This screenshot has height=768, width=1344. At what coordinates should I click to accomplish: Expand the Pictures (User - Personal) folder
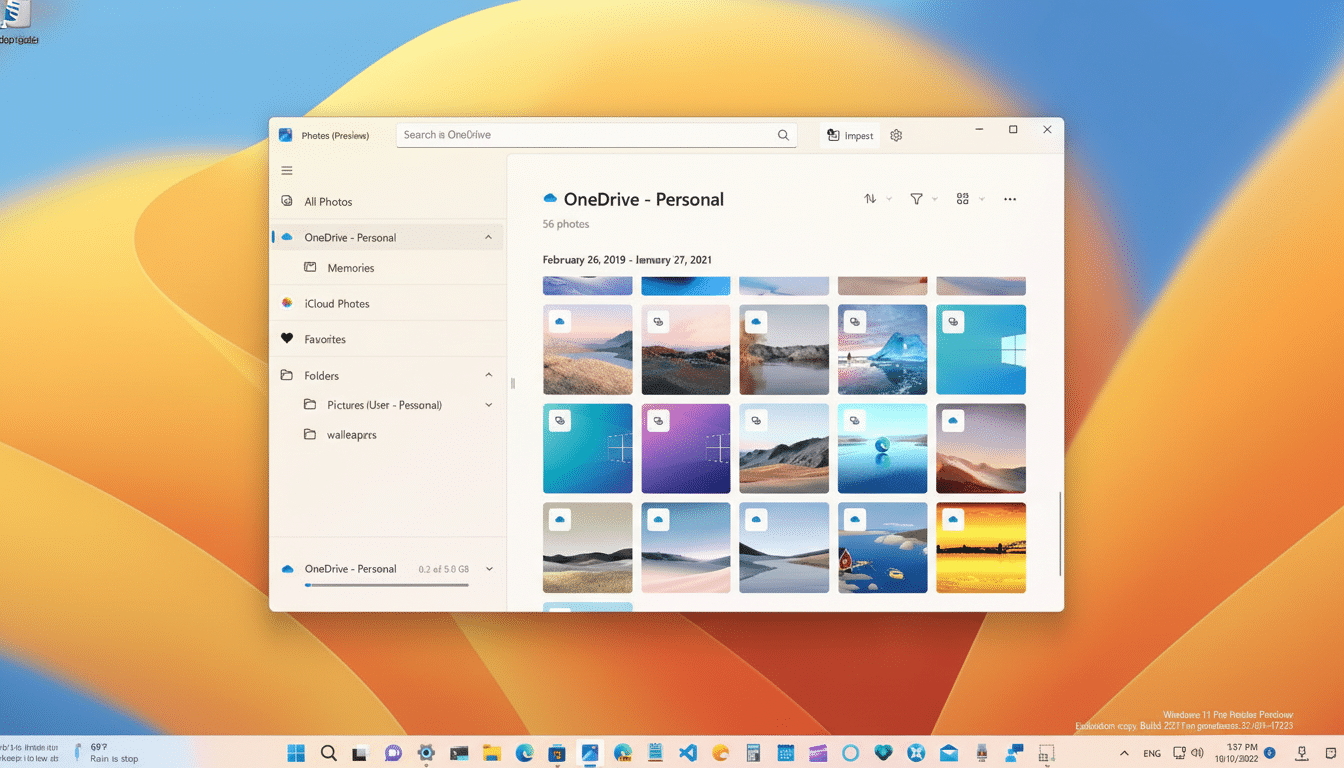pos(488,405)
